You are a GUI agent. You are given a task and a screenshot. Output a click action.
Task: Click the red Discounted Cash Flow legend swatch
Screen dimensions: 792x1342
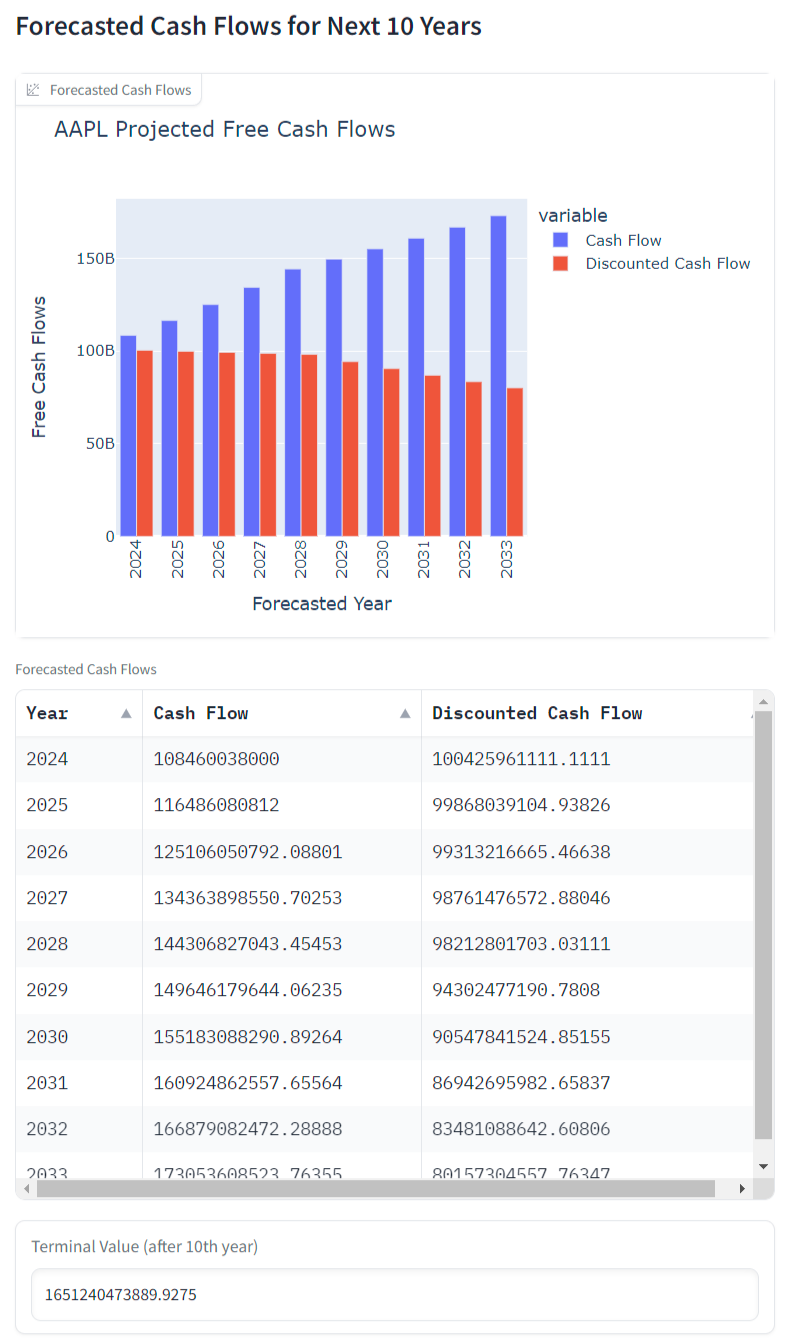coord(561,263)
